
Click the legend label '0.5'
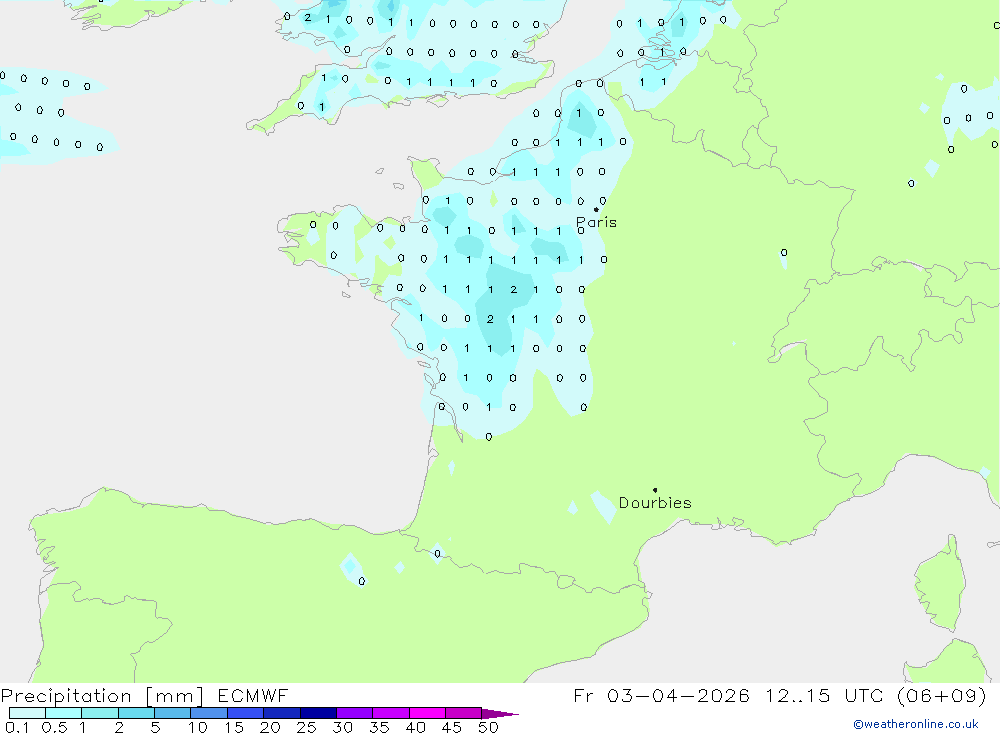54,727
